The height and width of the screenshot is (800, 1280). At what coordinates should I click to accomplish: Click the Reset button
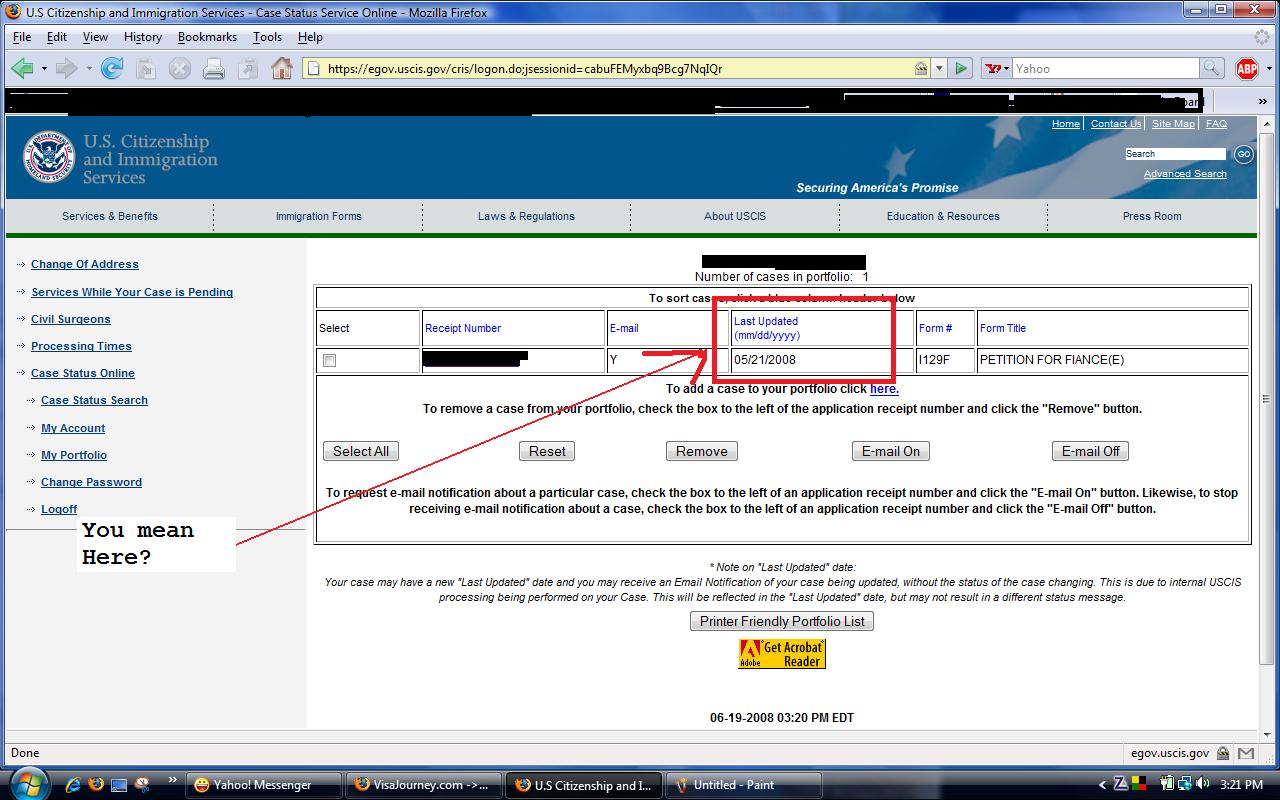tap(547, 451)
